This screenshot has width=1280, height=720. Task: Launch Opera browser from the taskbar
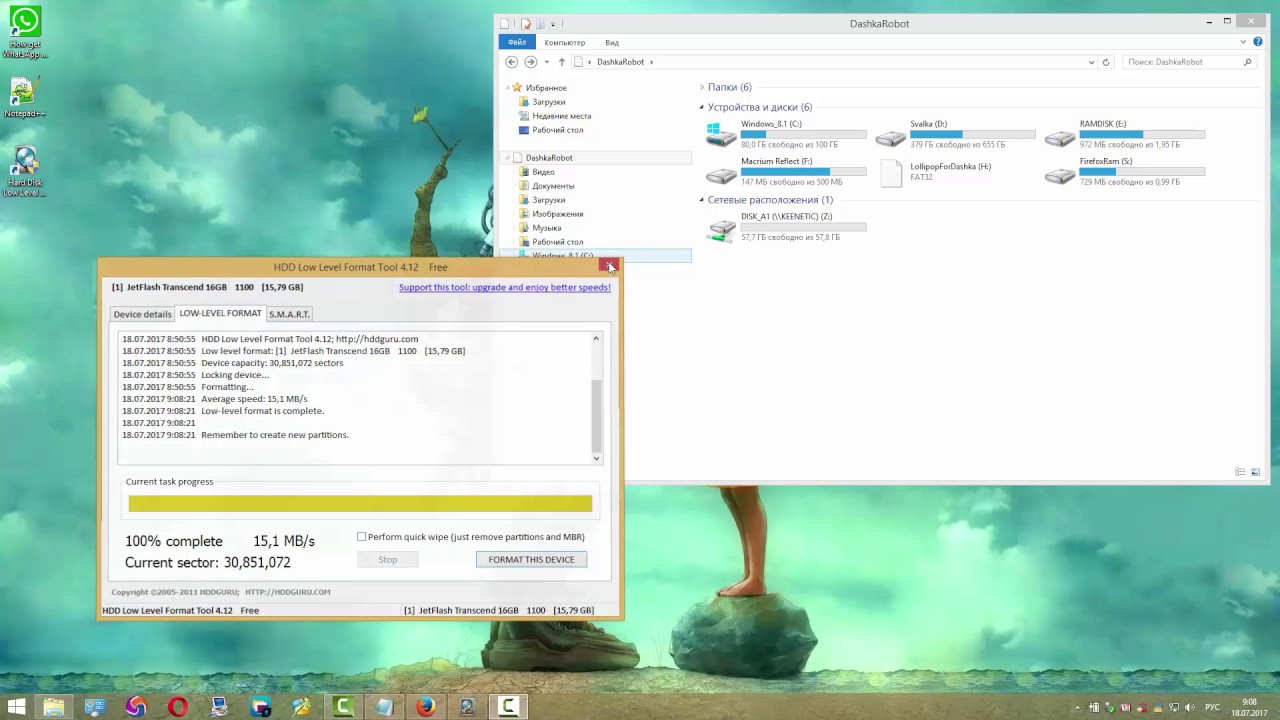click(178, 706)
